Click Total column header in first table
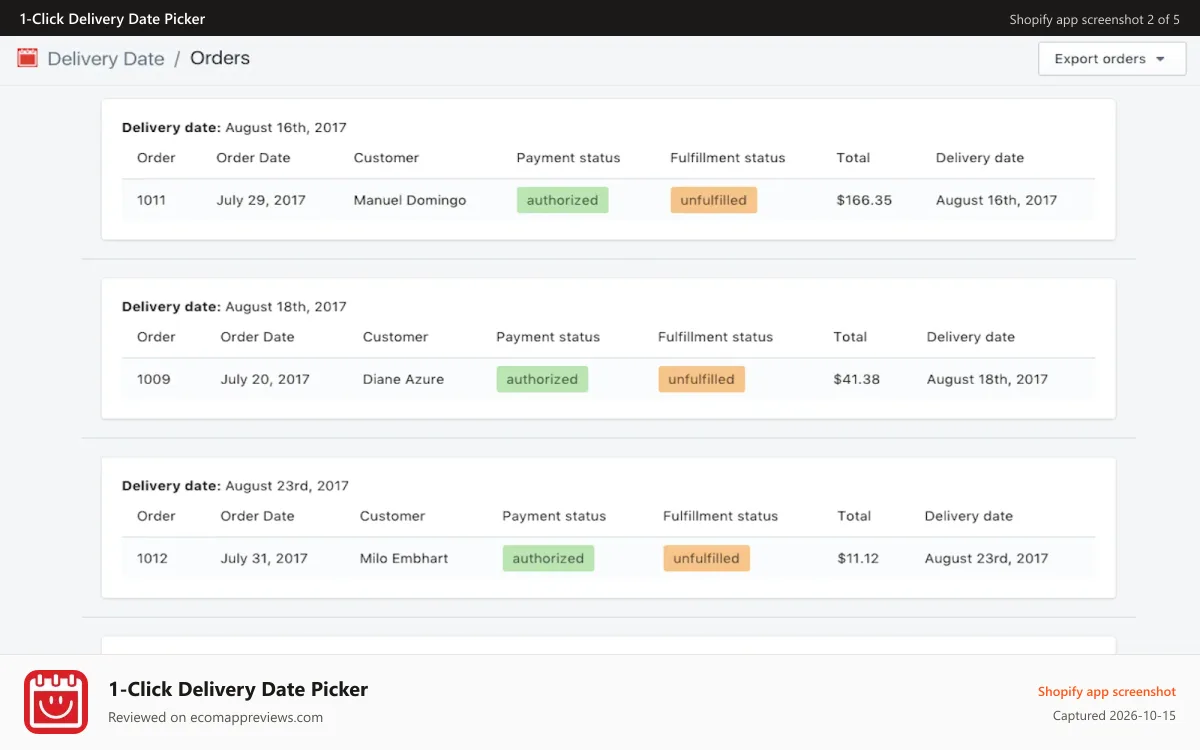 pos(853,158)
